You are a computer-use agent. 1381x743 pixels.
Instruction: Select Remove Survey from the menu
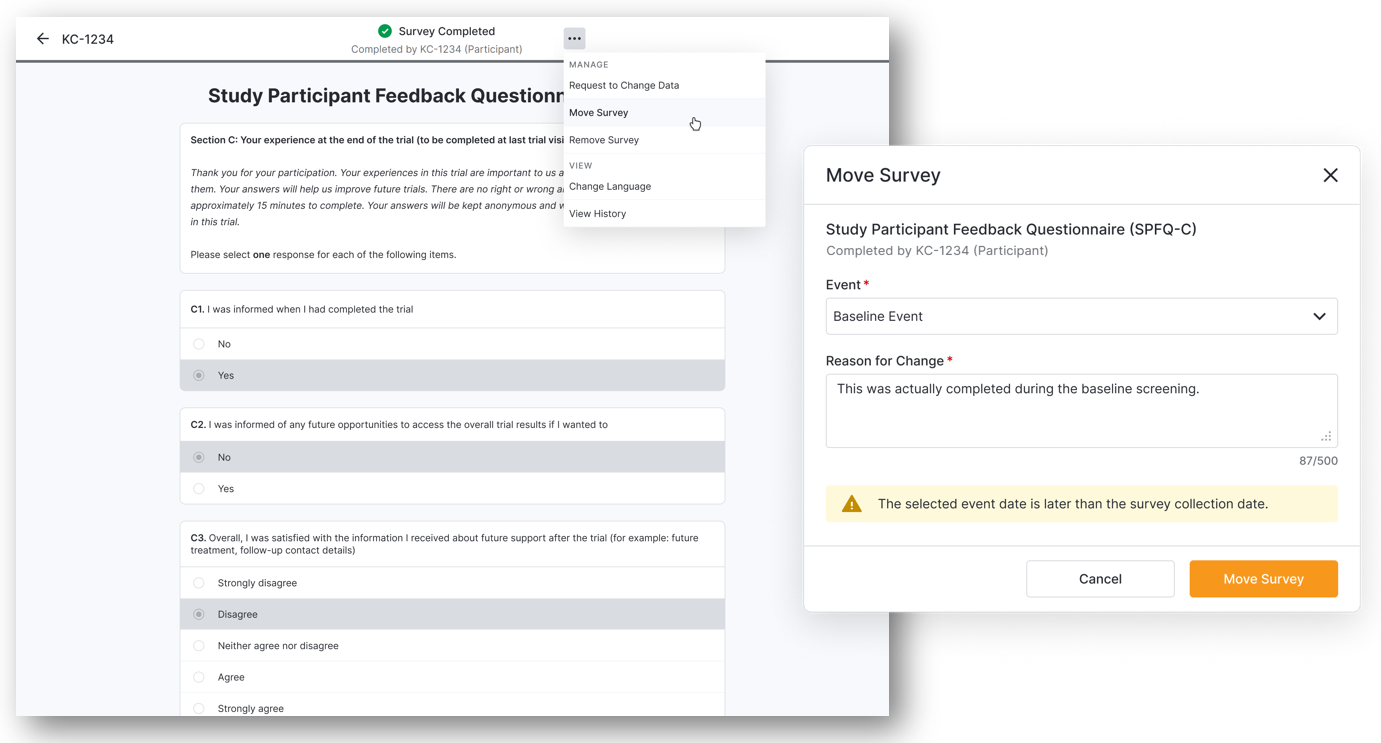tap(604, 140)
